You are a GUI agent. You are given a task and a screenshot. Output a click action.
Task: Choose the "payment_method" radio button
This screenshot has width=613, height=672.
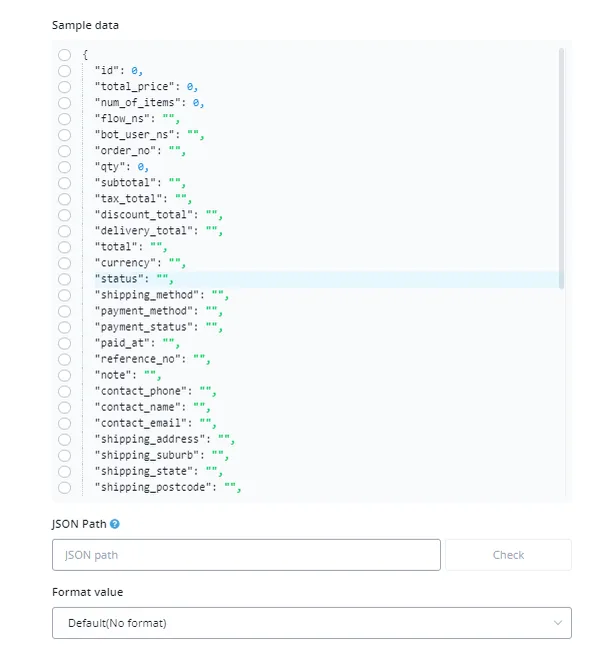tap(64, 311)
